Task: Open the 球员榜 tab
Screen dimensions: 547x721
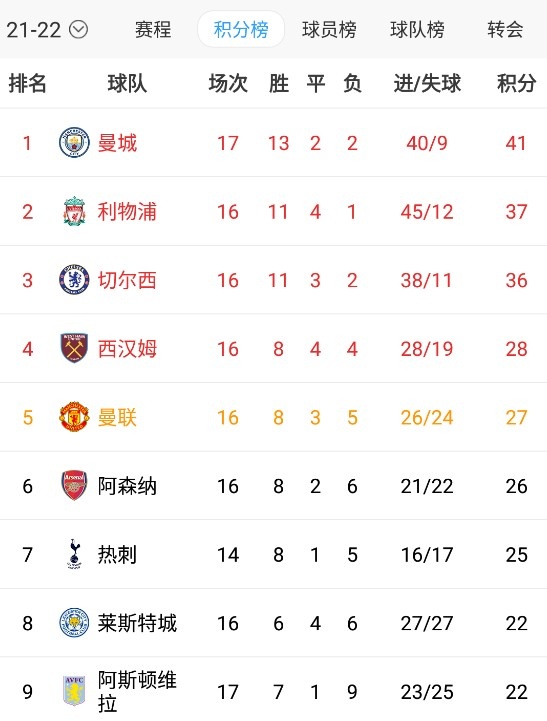Action: (329, 30)
